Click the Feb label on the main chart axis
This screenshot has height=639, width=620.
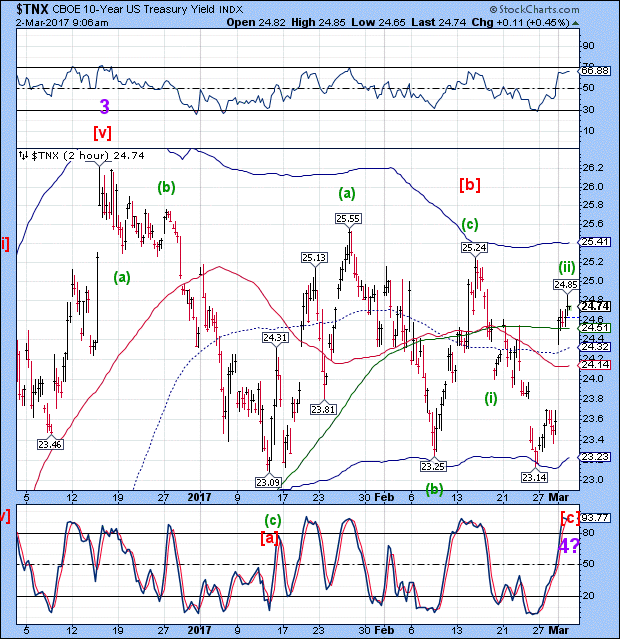(x=384, y=497)
